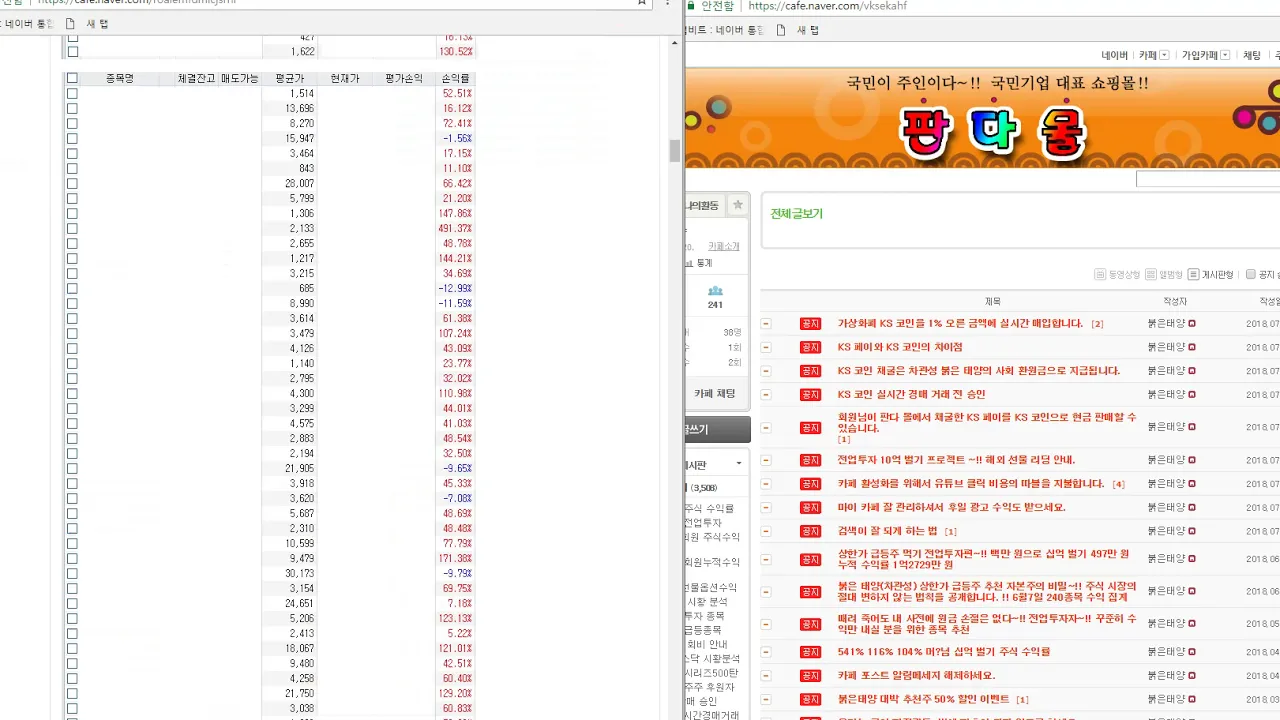Image resolution: width=1280 pixels, height=720 pixels.
Task: Select the 게시판형 view icon
Action: pyautogui.click(x=1193, y=275)
